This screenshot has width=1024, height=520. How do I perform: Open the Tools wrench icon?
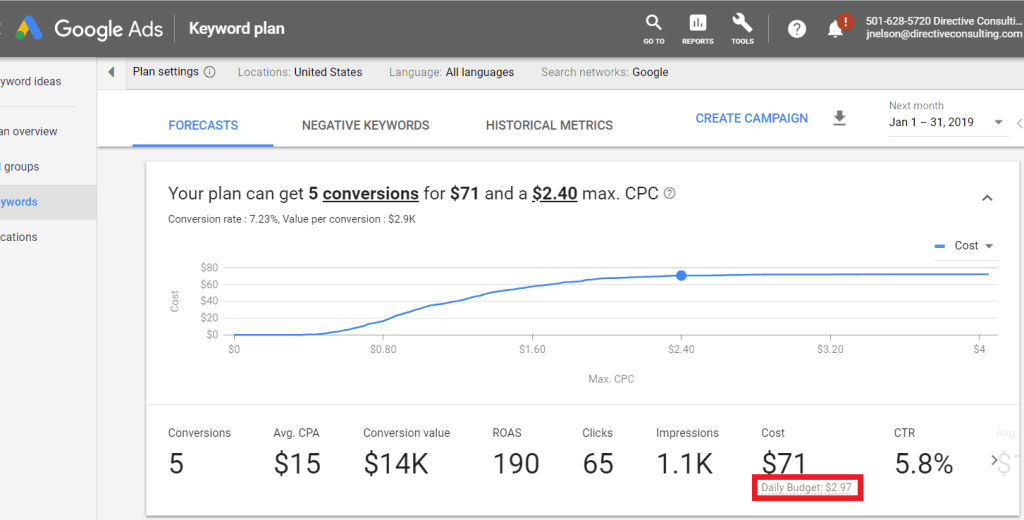743,29
